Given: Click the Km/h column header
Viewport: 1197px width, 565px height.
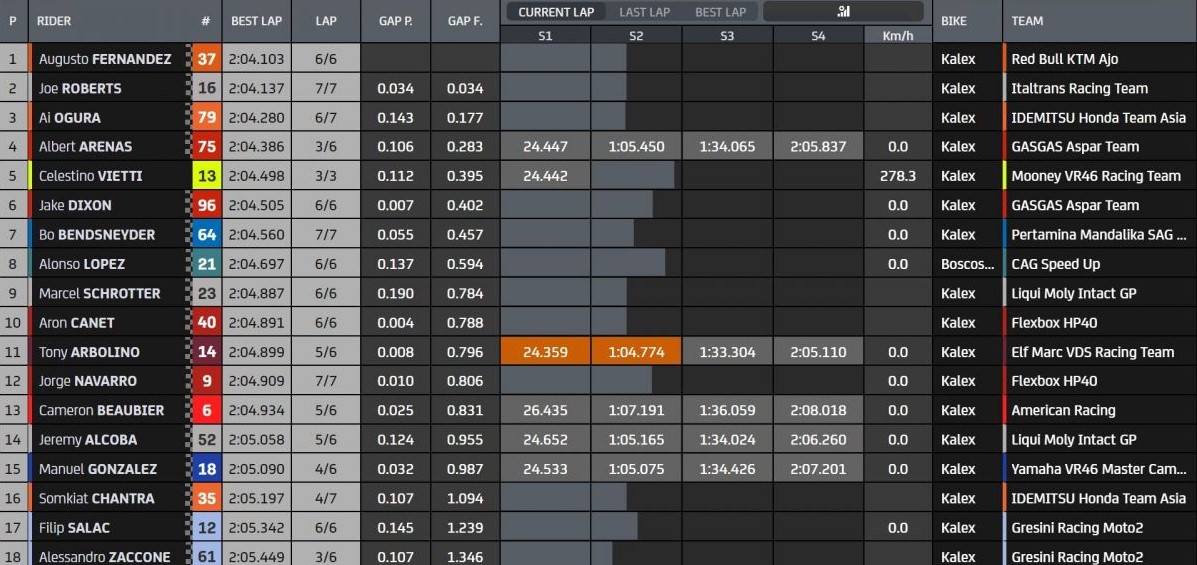Looking at the screenshot, I should tap(898, 35).
